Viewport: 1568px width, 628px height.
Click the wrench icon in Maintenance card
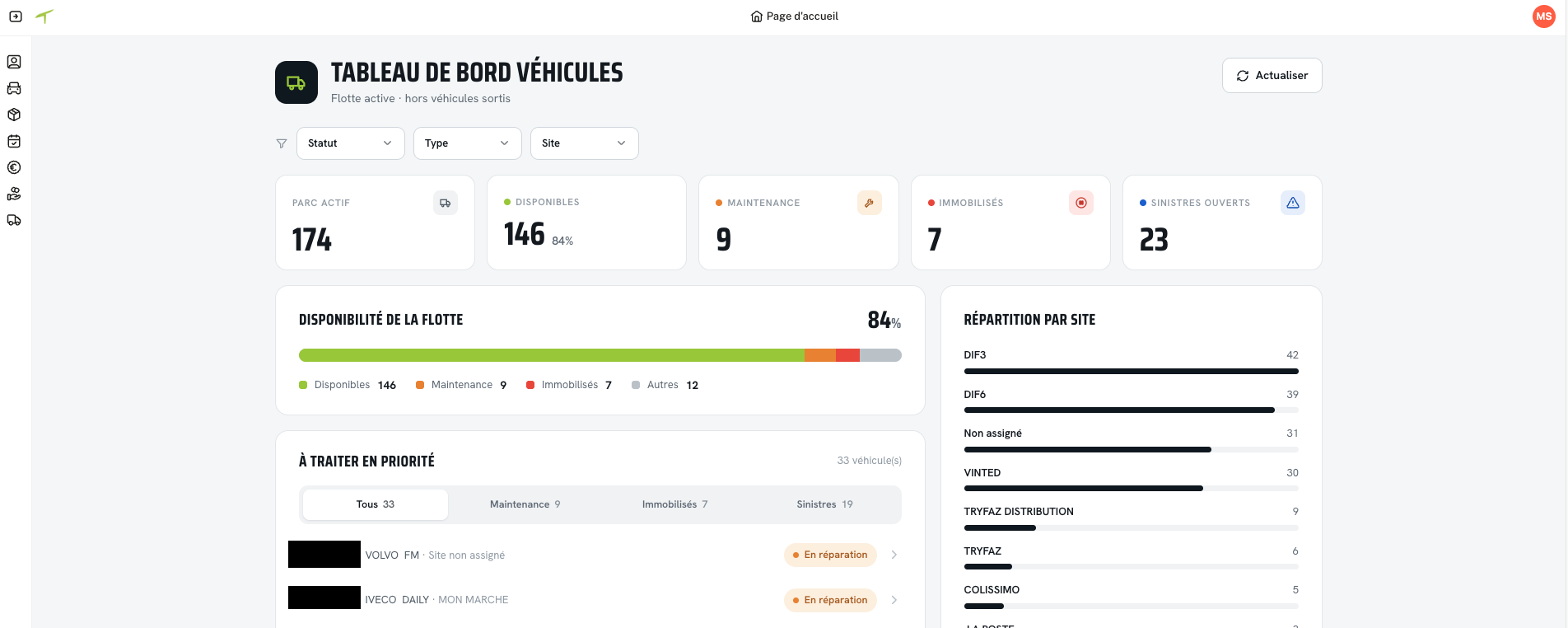(870, 203)
